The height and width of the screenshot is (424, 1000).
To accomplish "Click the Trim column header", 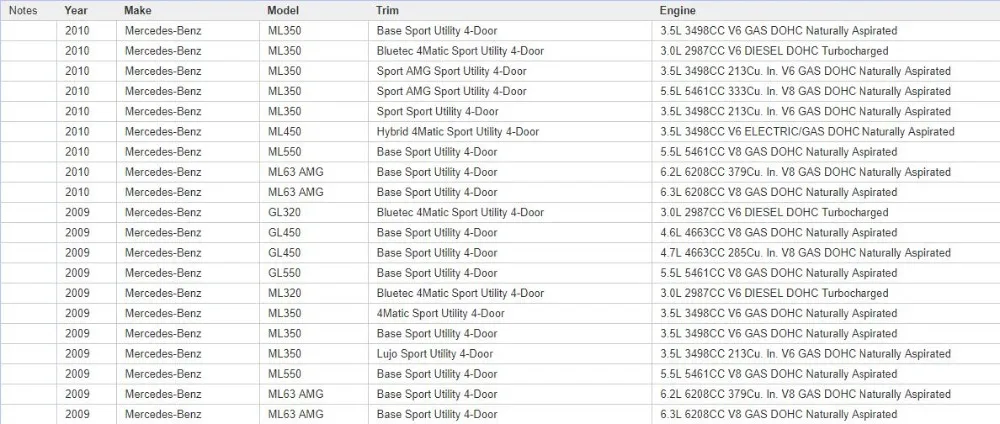I will 510,11.
